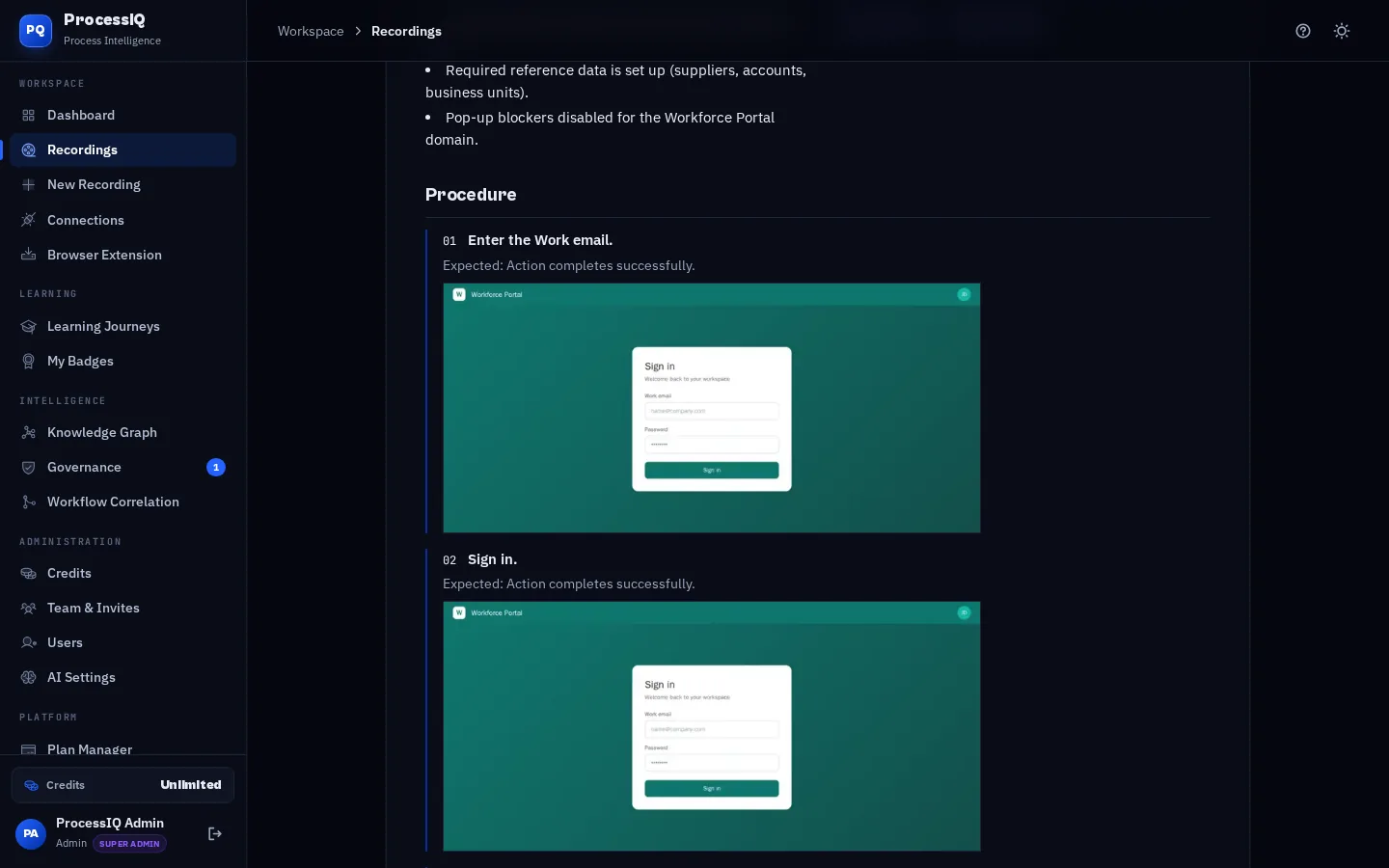Click the Governance notification badge
The image size is (1389, 868).
coord(216,468)
